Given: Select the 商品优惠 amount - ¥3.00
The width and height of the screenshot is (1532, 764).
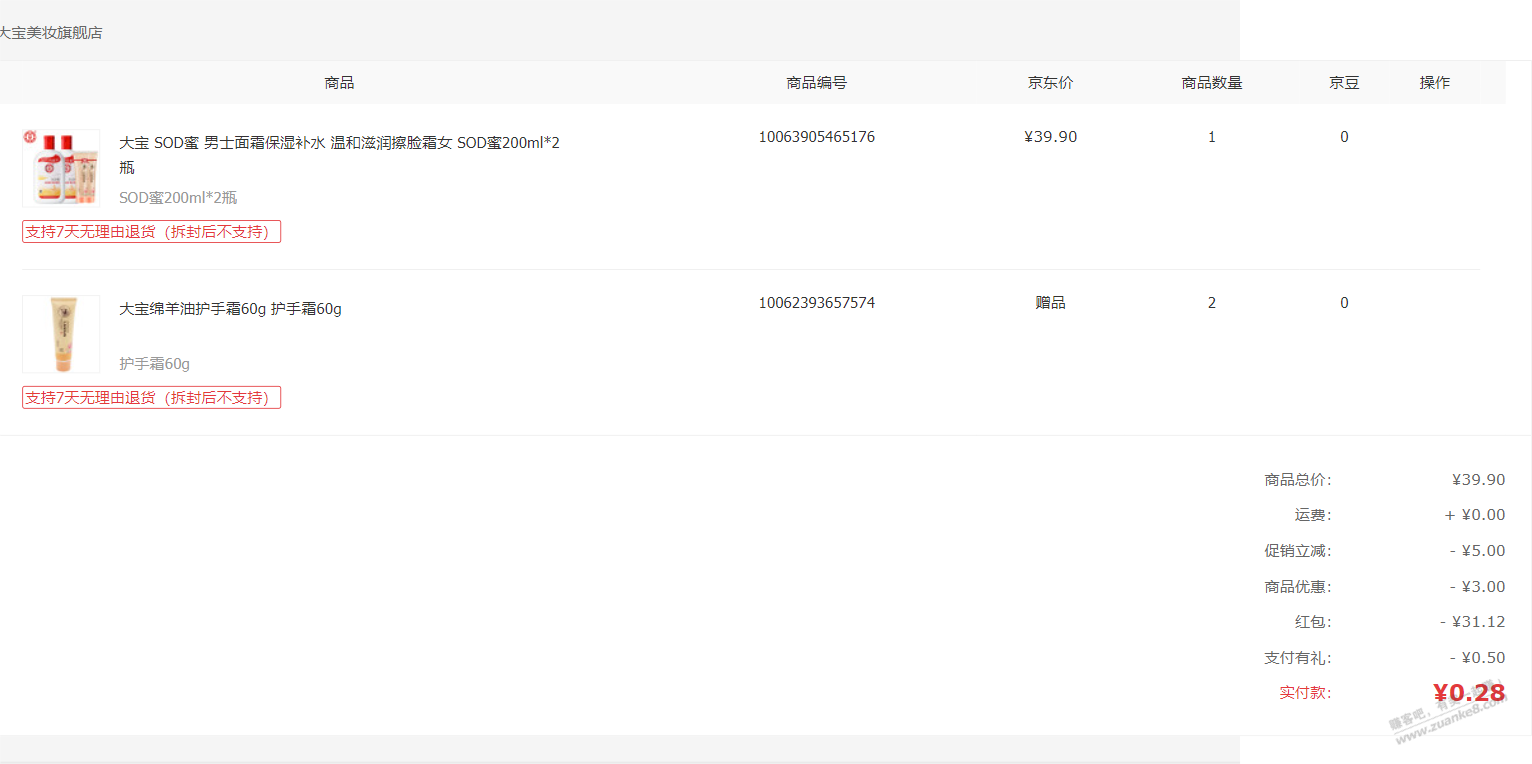Looking at the screenshot, I should click(1477, 587).
